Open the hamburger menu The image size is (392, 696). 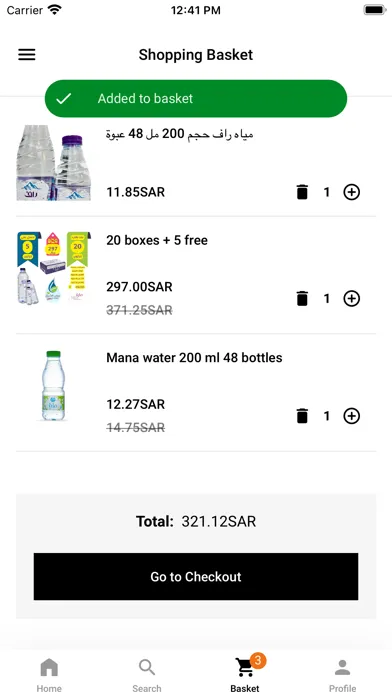pyautogui.click(x=27, y=55)
